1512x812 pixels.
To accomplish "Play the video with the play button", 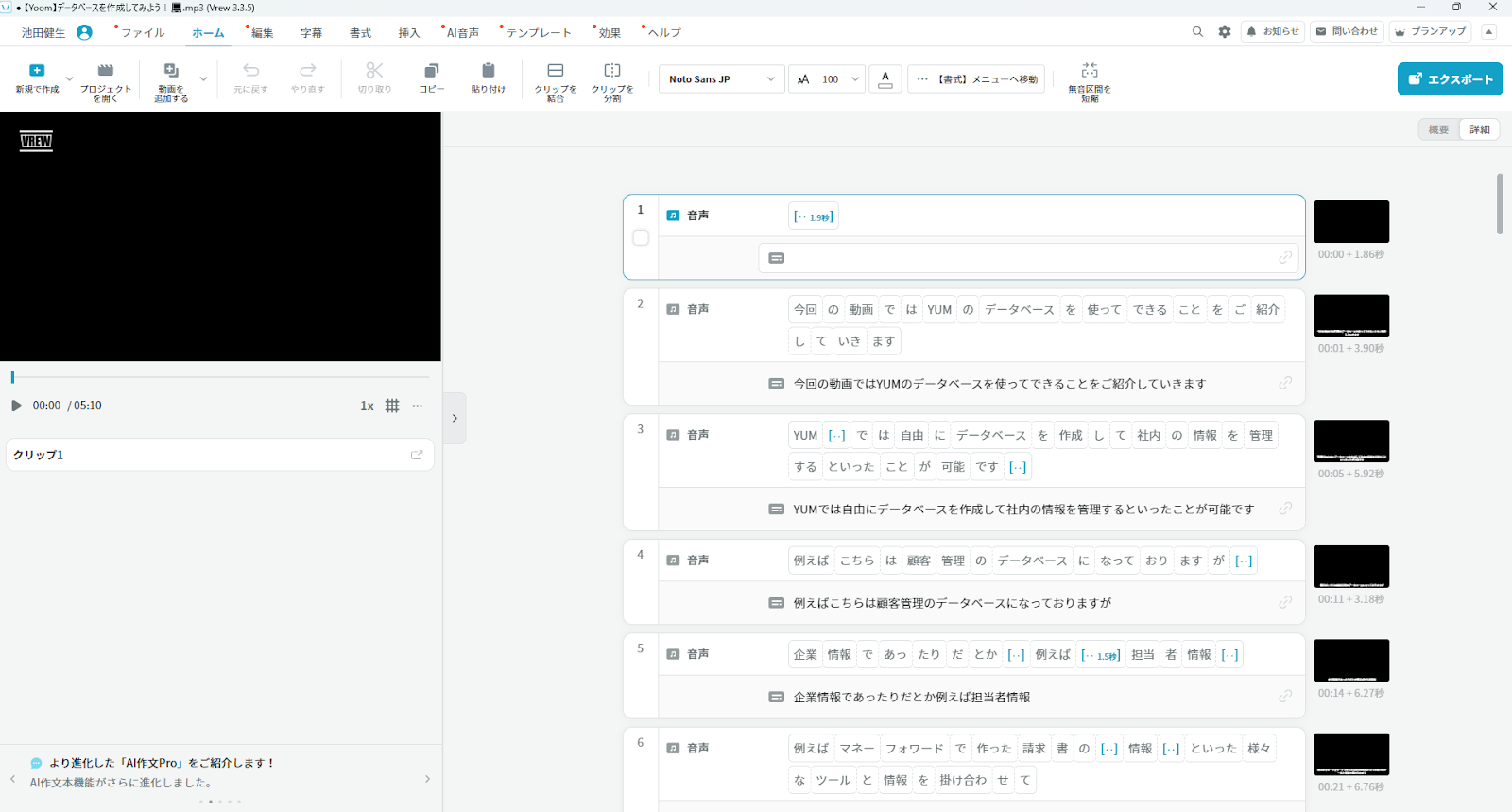I will [x=16, y=406].
